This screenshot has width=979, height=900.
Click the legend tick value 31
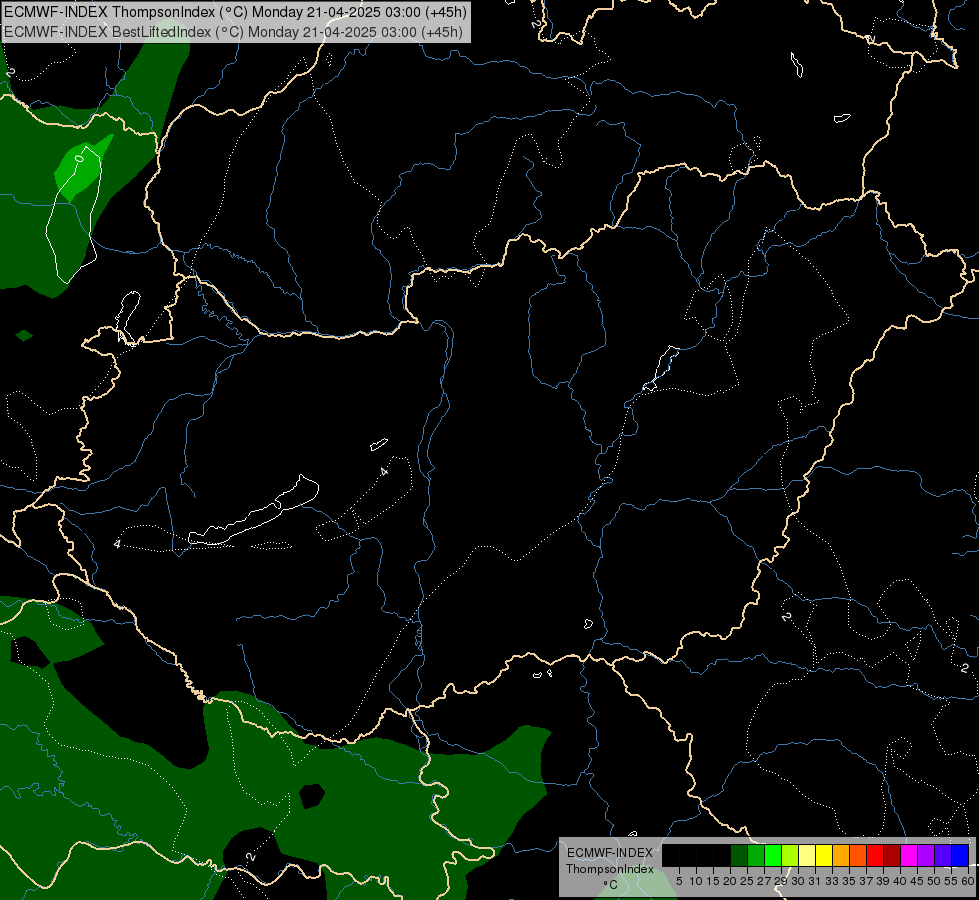pyautogui.click(x=815, y=881)
